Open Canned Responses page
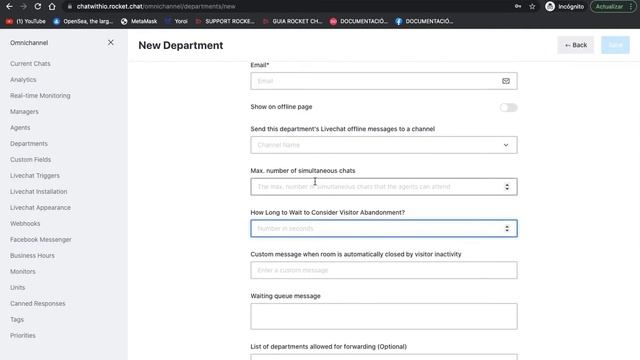 (x=38, y=304)
